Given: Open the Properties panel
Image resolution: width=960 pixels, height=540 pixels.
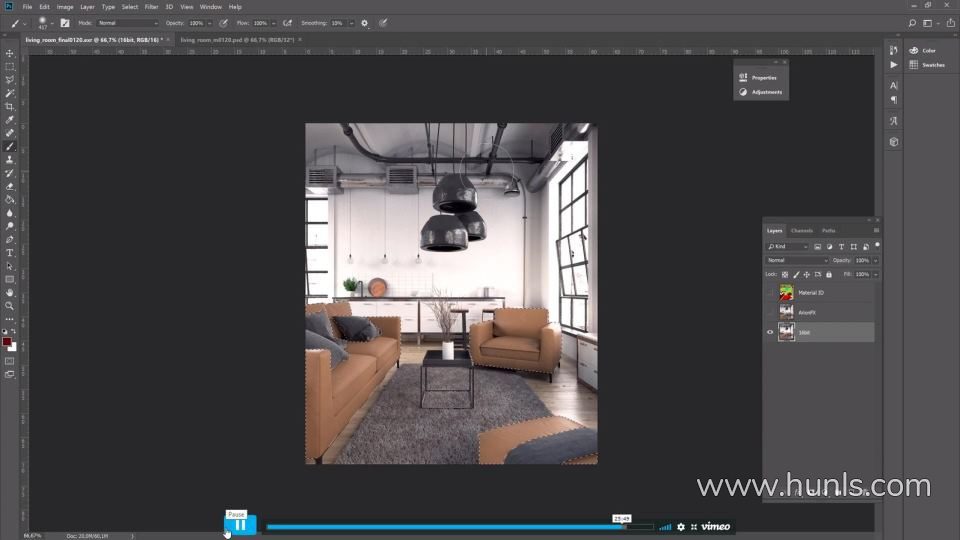Looking at the screenshot, I should (760, 77).
